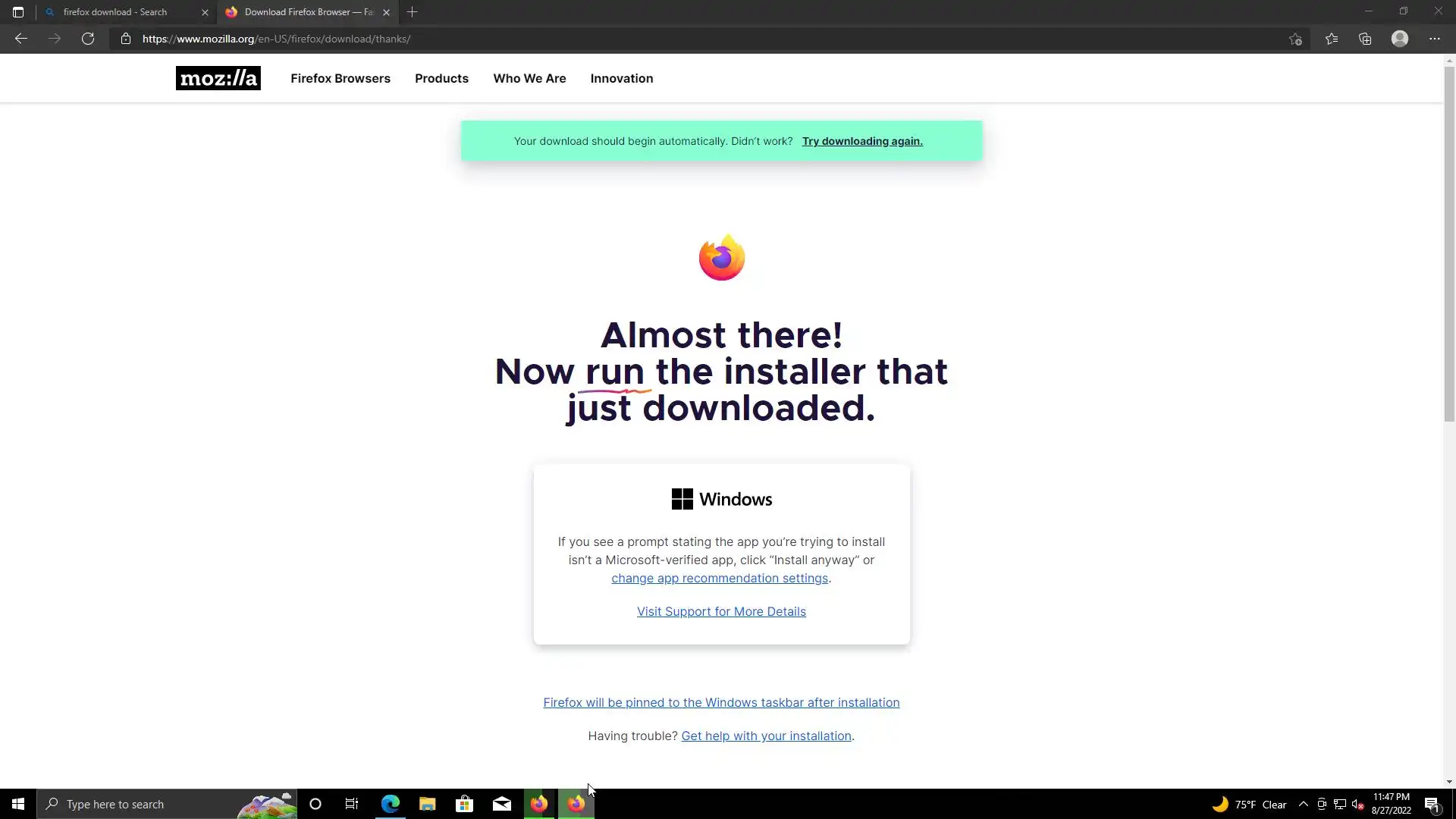Expand the Firefox Browsers menu
This screenshot has width=1456, height=819.
(x=340, y=78)
